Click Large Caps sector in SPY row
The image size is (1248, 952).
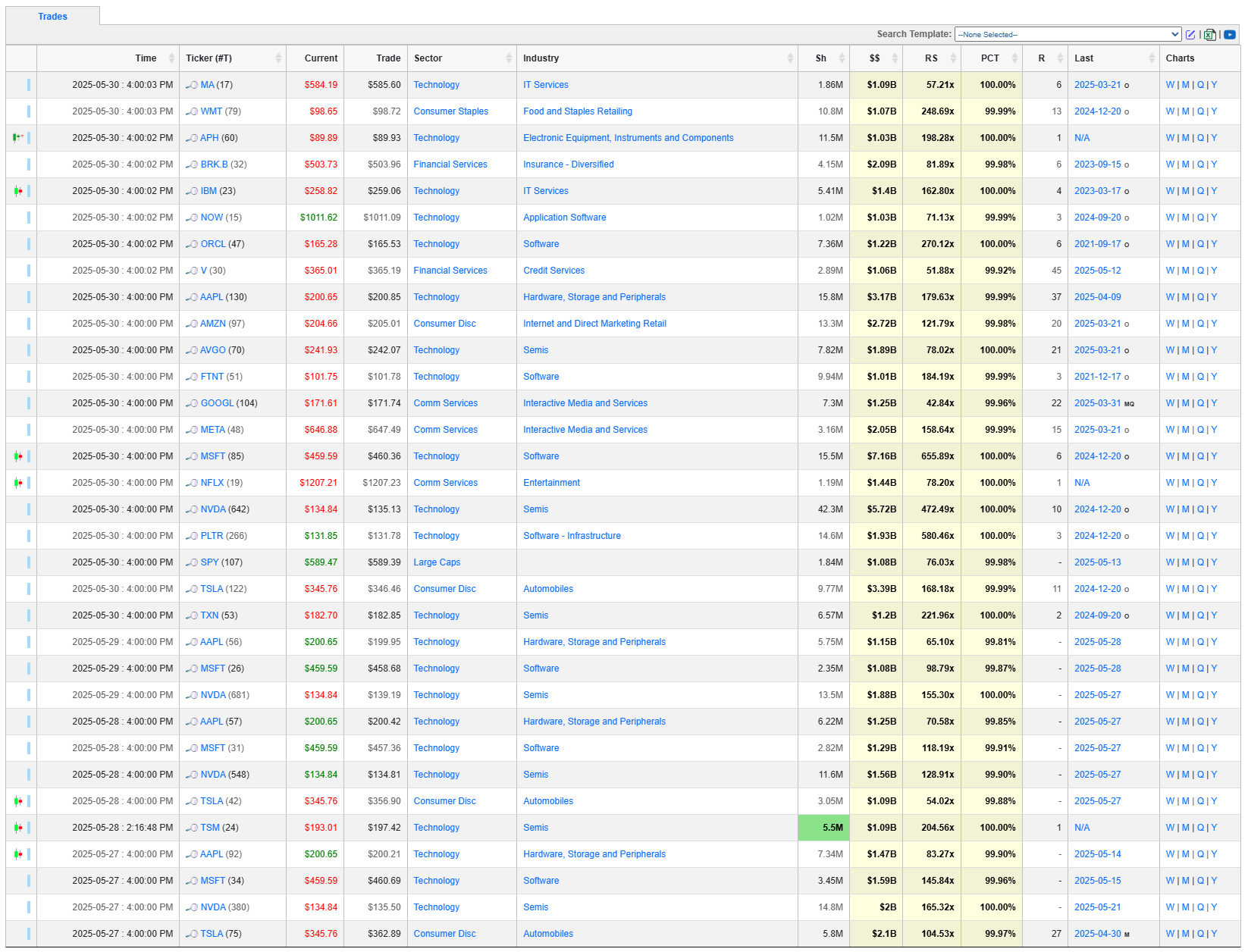click(x=437, y=562)
